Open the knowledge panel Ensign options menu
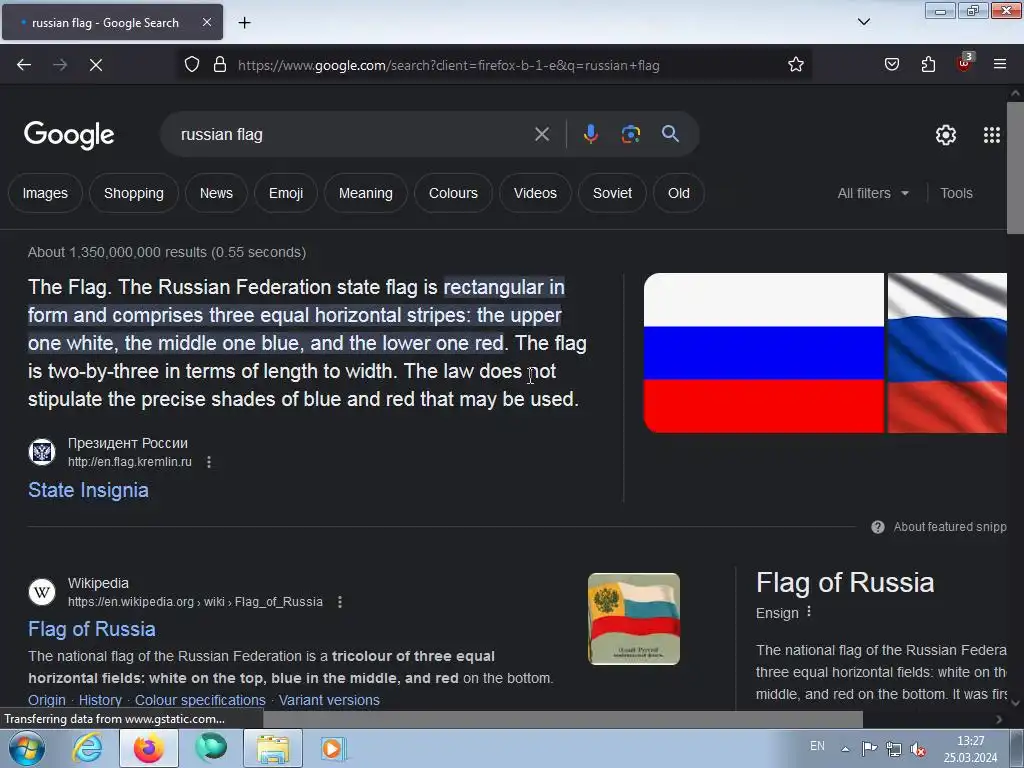Screen dimensions: 1024x768 point(808,612)
